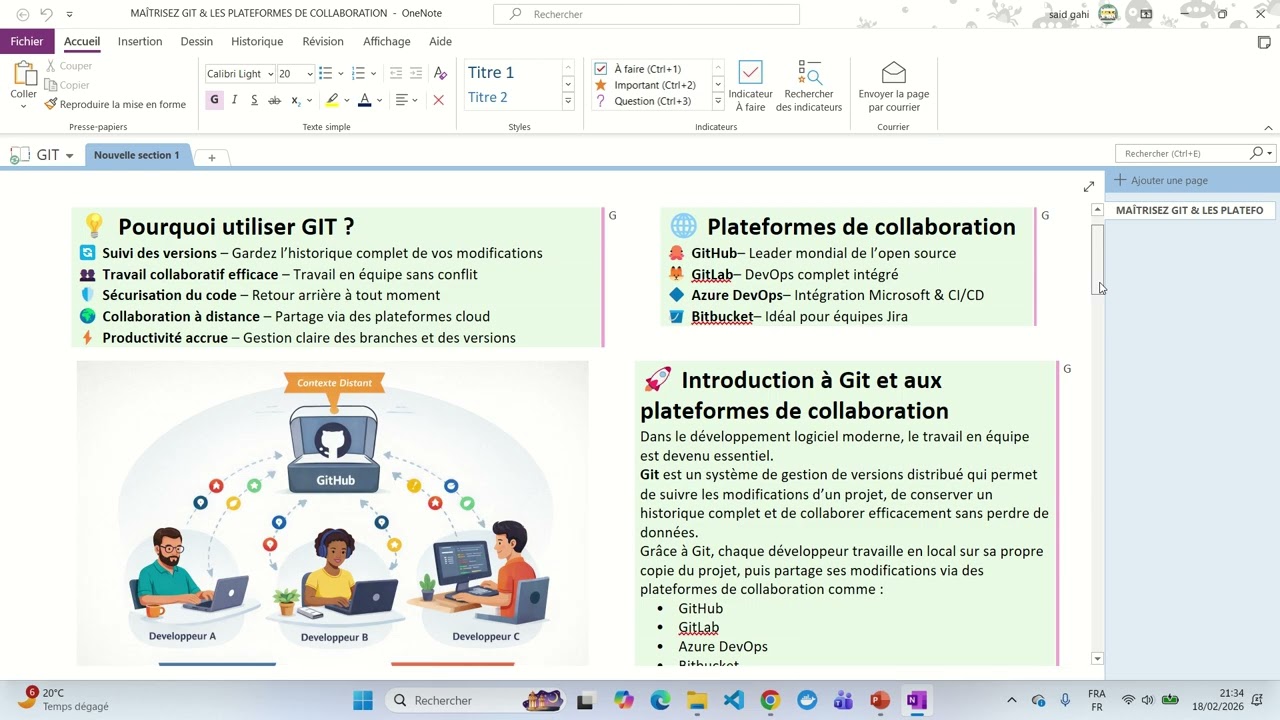Open Rechercher des indicateurs

[809, 86]
